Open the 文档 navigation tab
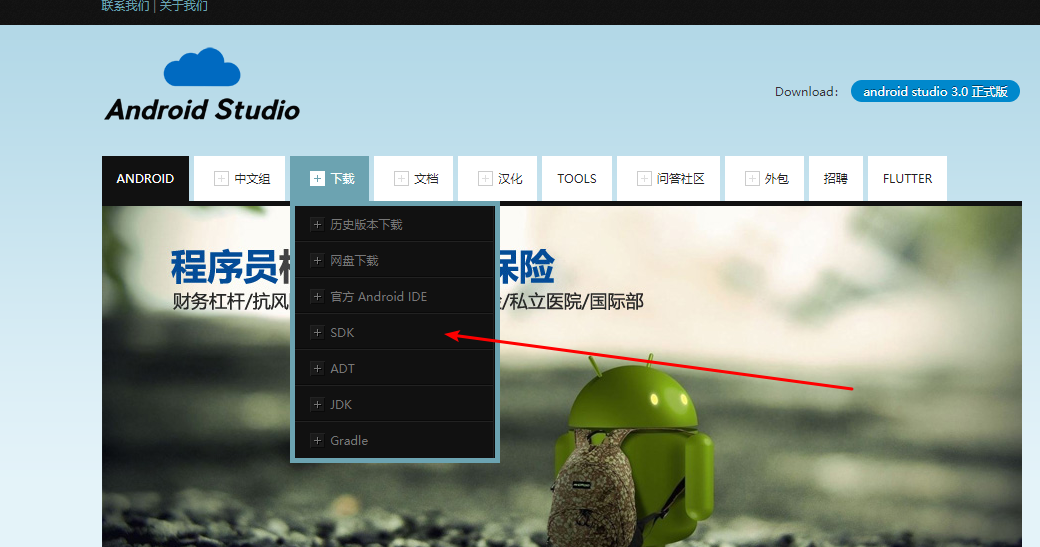 [x=413, y=178]
